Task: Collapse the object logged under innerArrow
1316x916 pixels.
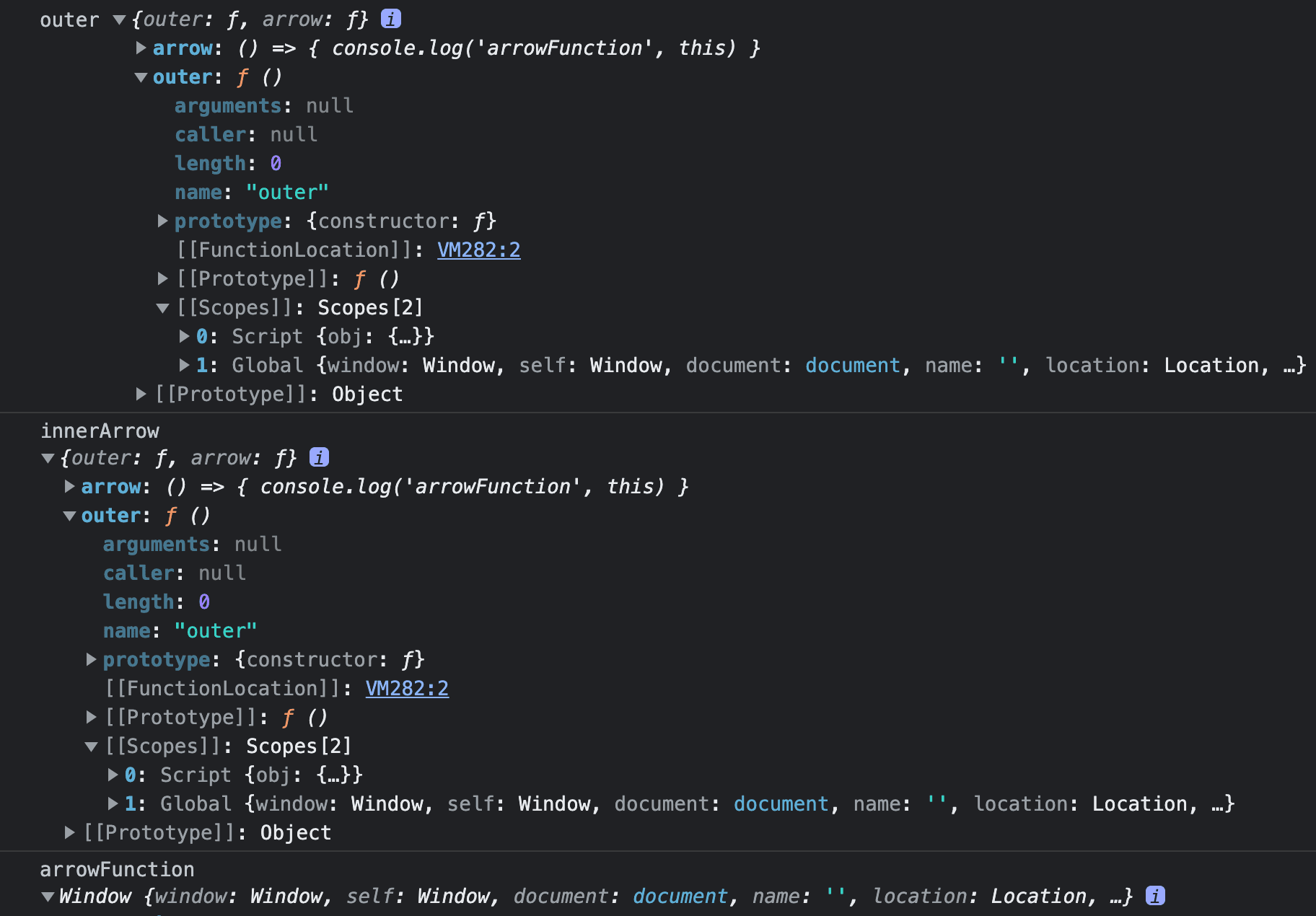Action: (48, 458)
